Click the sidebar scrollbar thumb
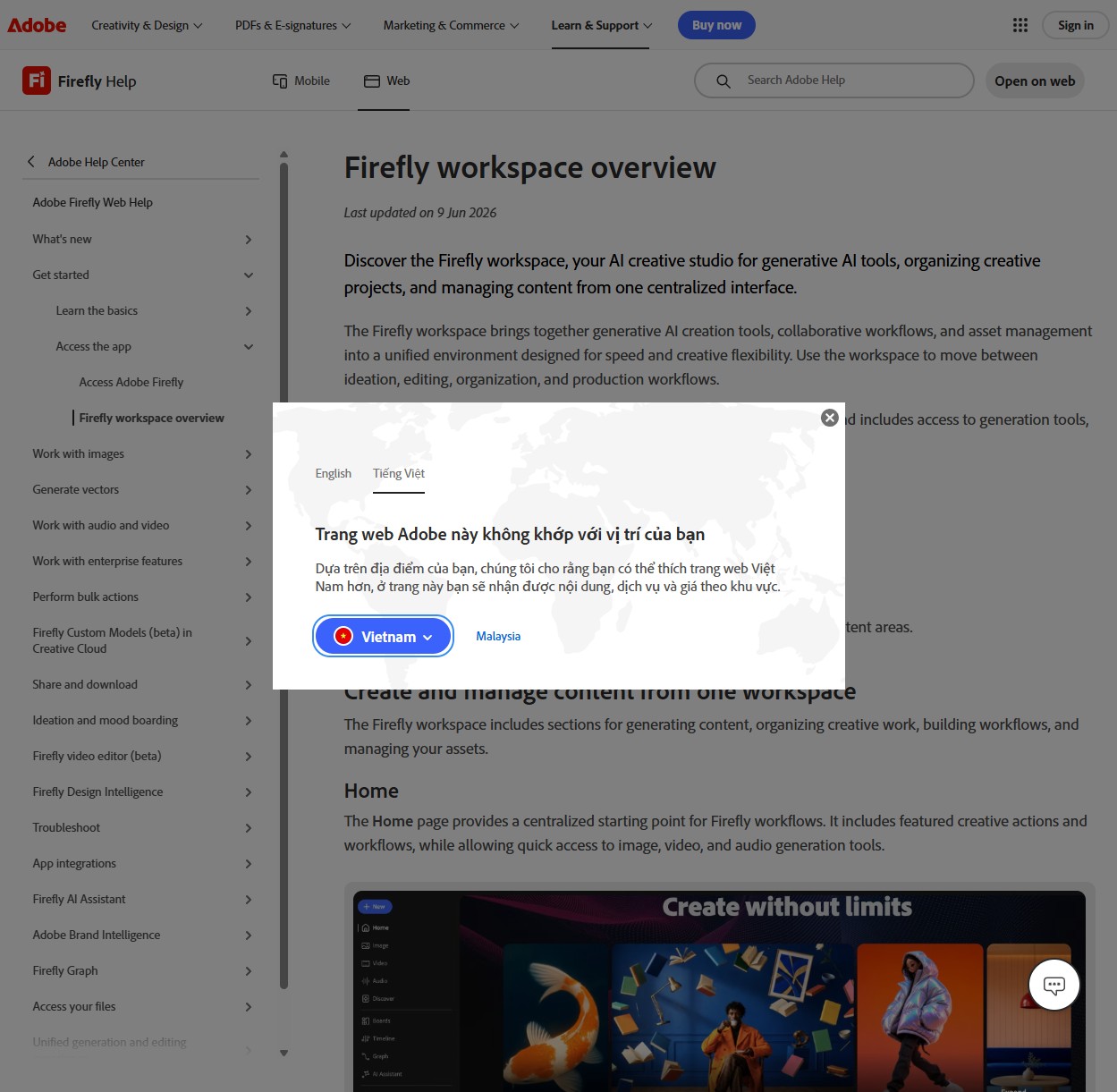The width and height of the screenshot is (1117, 1092). pyautogui.click(x=283, y=574)
